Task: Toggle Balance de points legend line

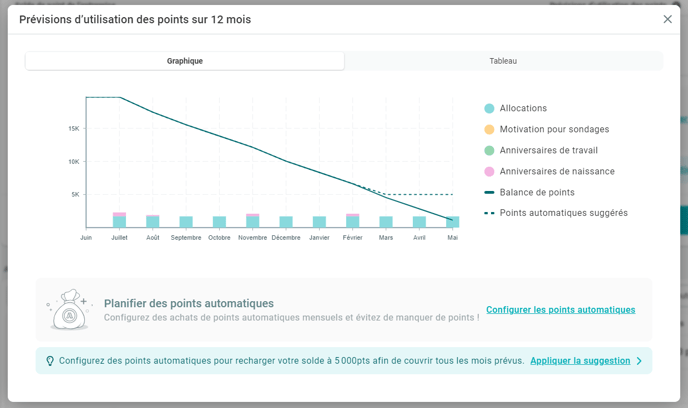Action: coord(489,192)
